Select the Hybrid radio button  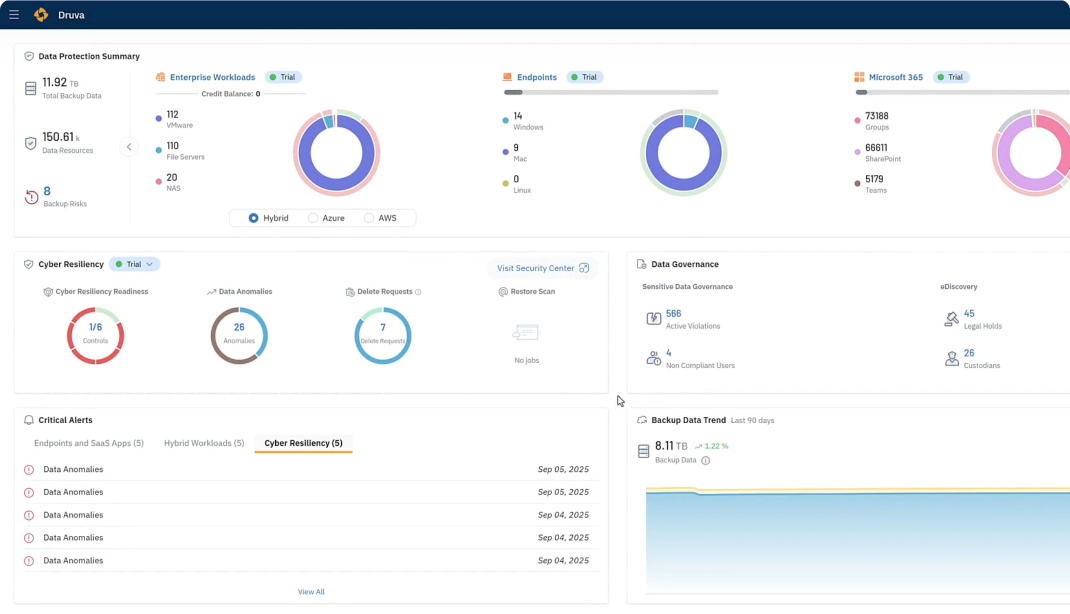254,218
